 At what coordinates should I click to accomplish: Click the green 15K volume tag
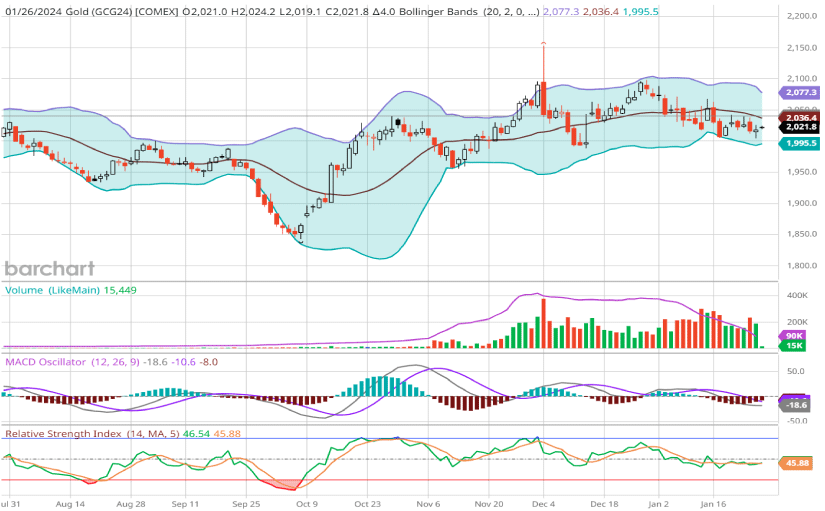click(796, 345)
